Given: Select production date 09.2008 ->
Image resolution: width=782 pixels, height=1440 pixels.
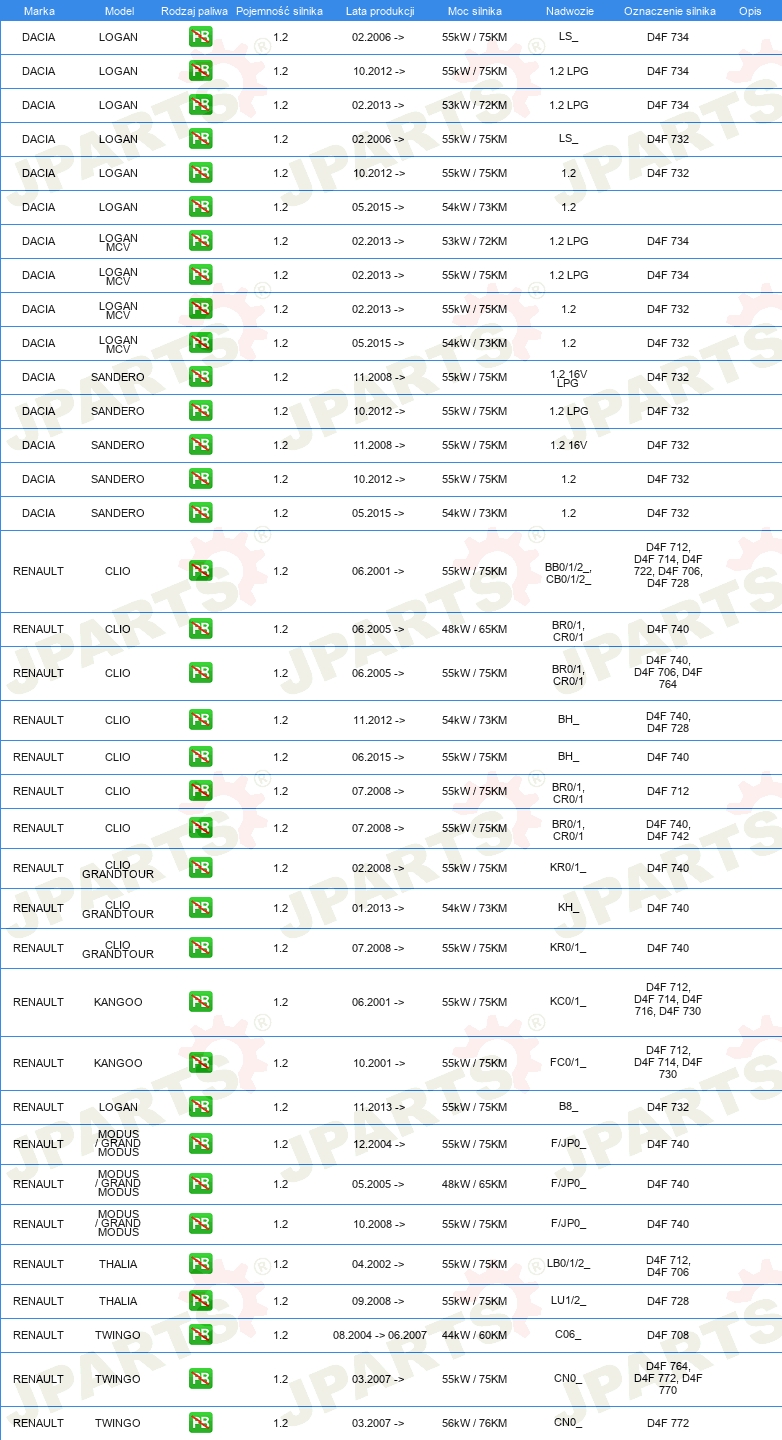Looking at the screenshot, I should coord(379,1301).
